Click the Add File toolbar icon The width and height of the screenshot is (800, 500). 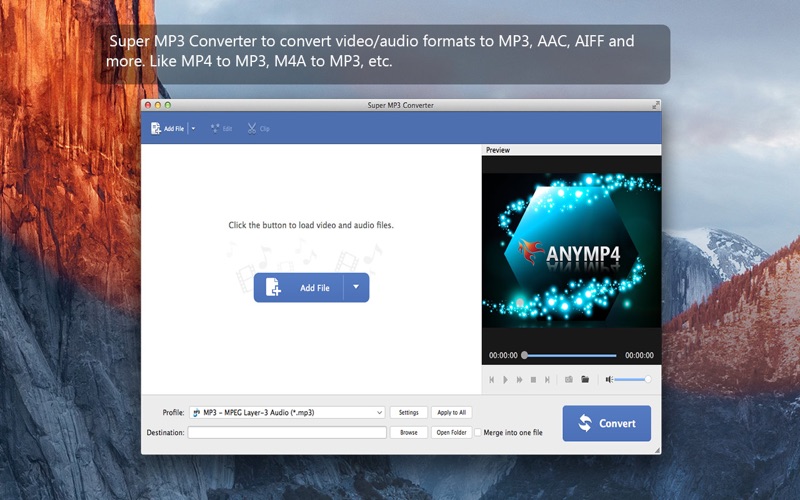(156, 129)
